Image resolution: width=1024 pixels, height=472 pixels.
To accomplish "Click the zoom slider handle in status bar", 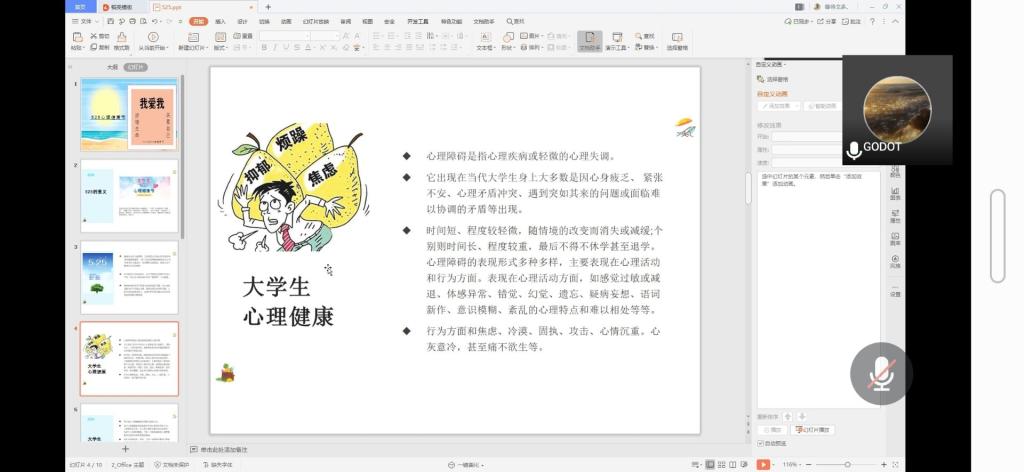I will (x=847, y=464).
